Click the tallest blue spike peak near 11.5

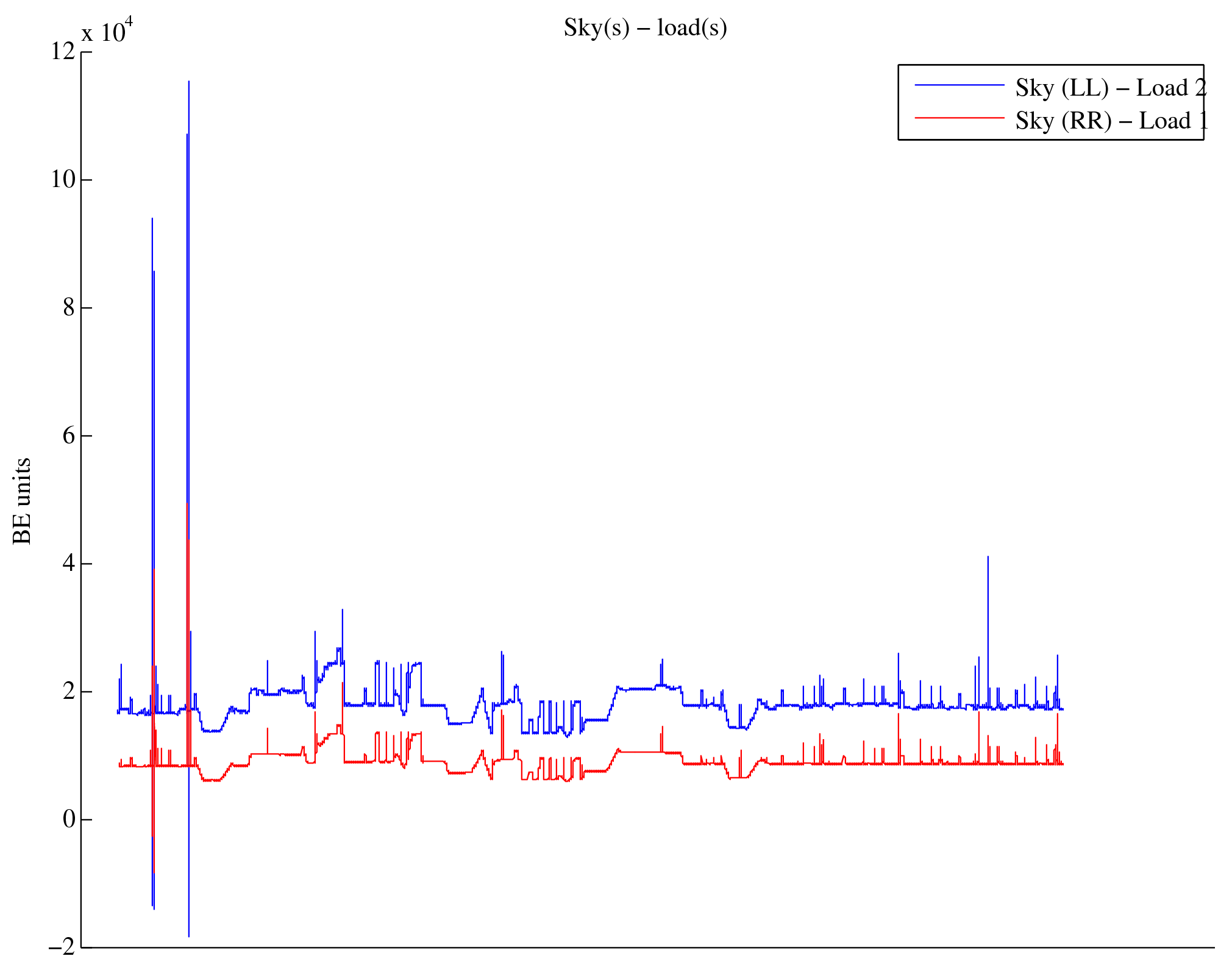[x=189, y=82]
